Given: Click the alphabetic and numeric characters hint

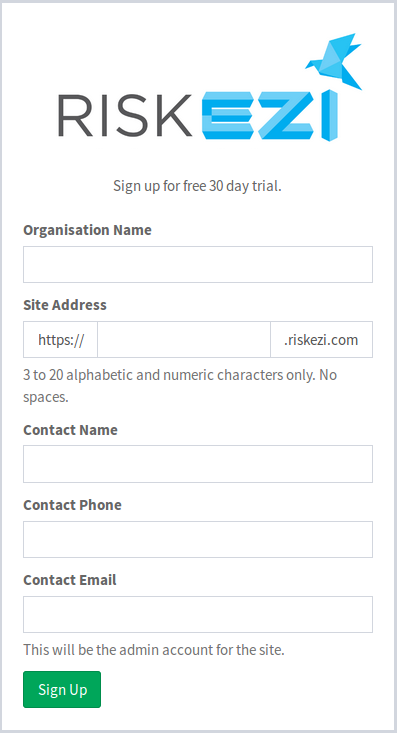Looking at the screenshot, I should pyautogui.click(x=180, y=386).
